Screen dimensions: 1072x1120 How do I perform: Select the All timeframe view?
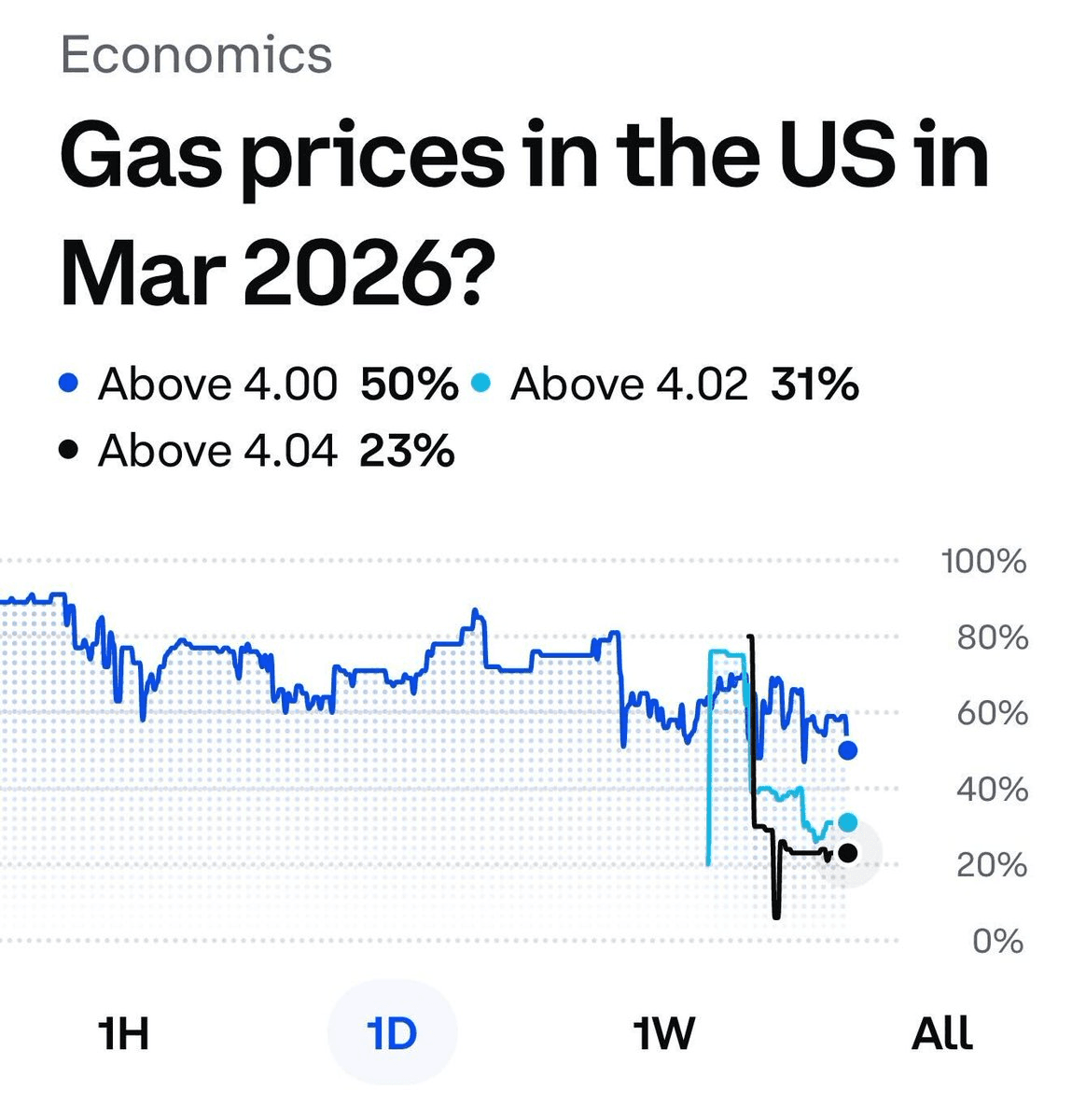[x=942, y=1031]
